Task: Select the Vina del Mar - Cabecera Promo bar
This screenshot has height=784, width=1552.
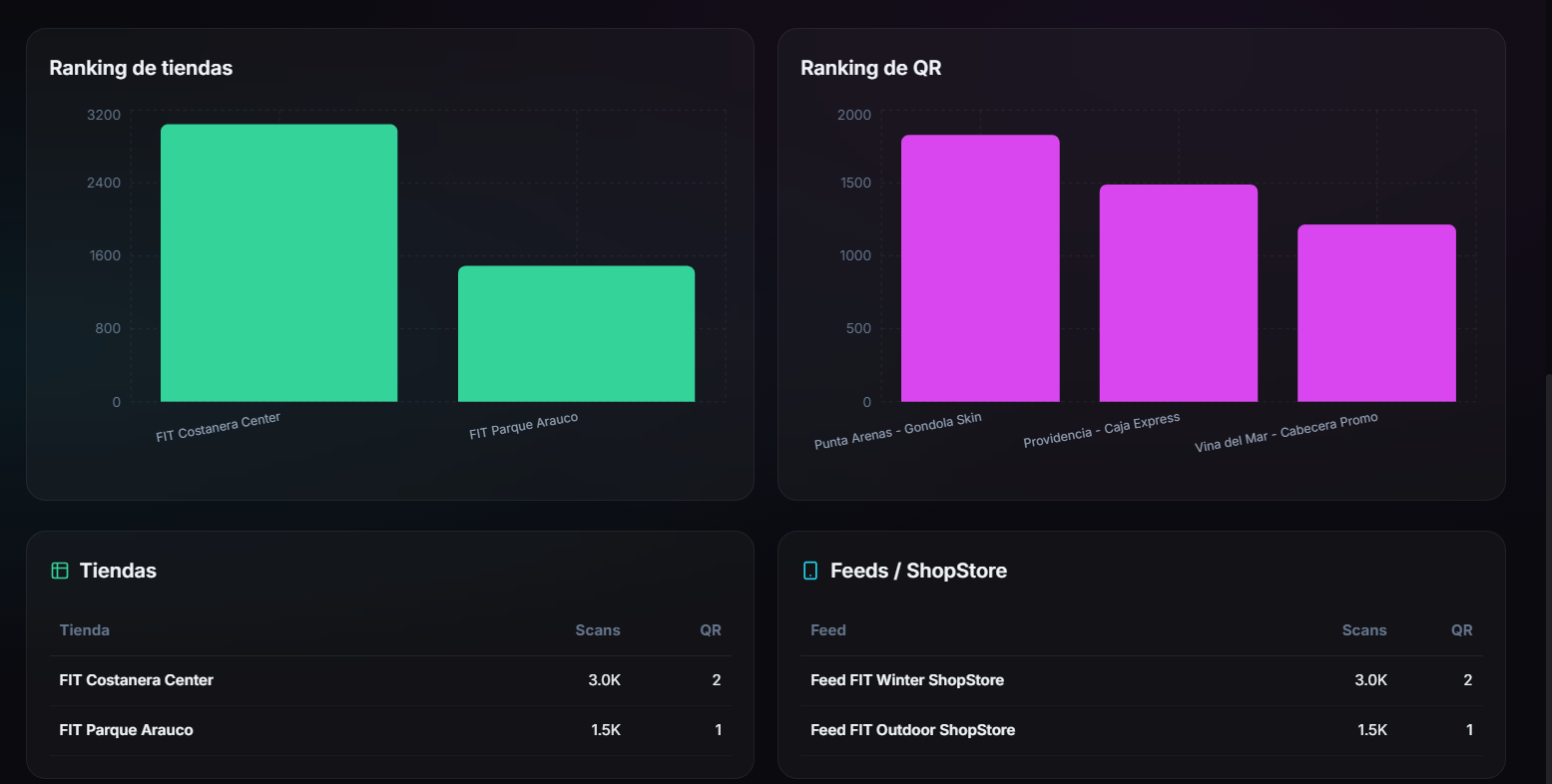Action: (x=1376, y=313)
